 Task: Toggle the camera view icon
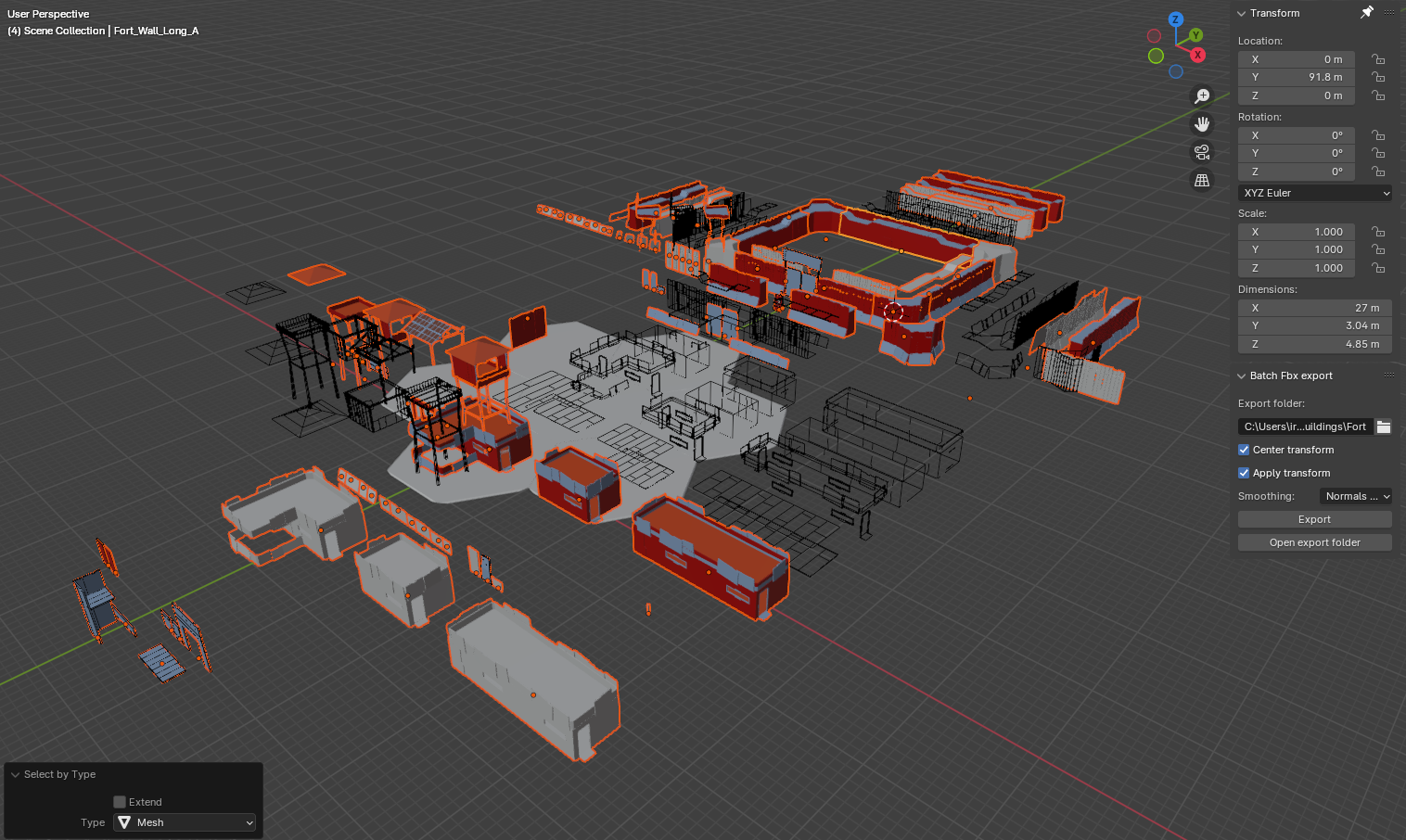pos(1202,152)
